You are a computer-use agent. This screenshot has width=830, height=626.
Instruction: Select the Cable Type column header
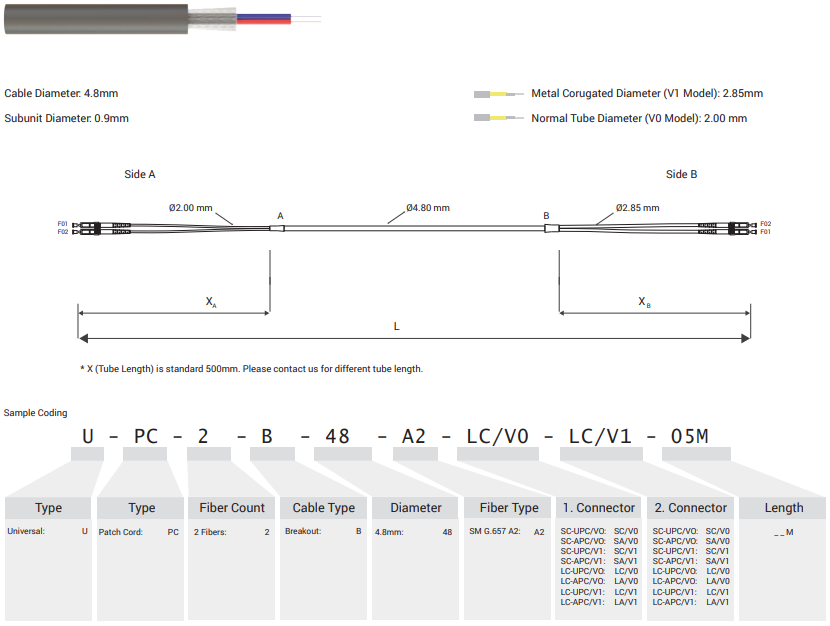click(x=324, y=508)
